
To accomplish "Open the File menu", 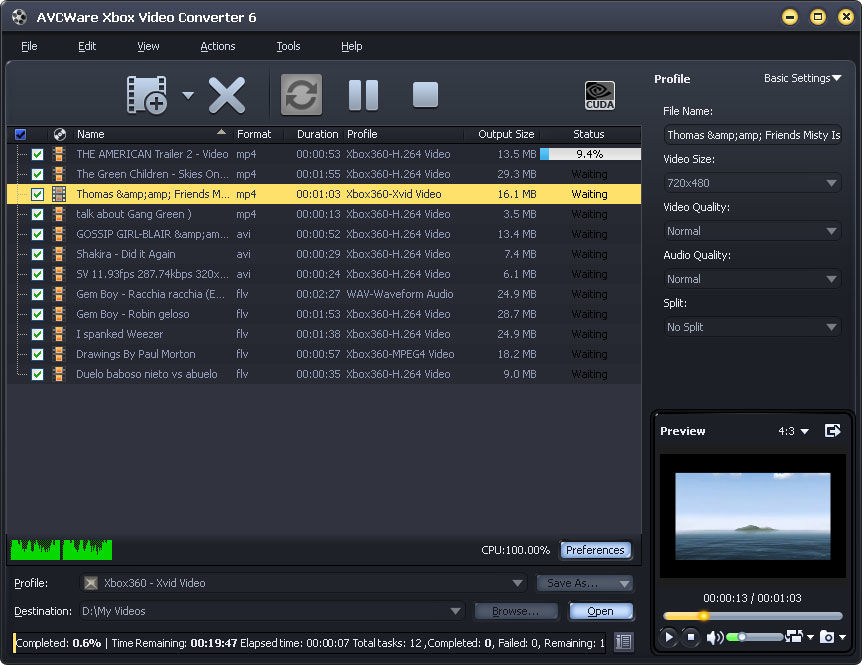I will (x=29, y=46).
